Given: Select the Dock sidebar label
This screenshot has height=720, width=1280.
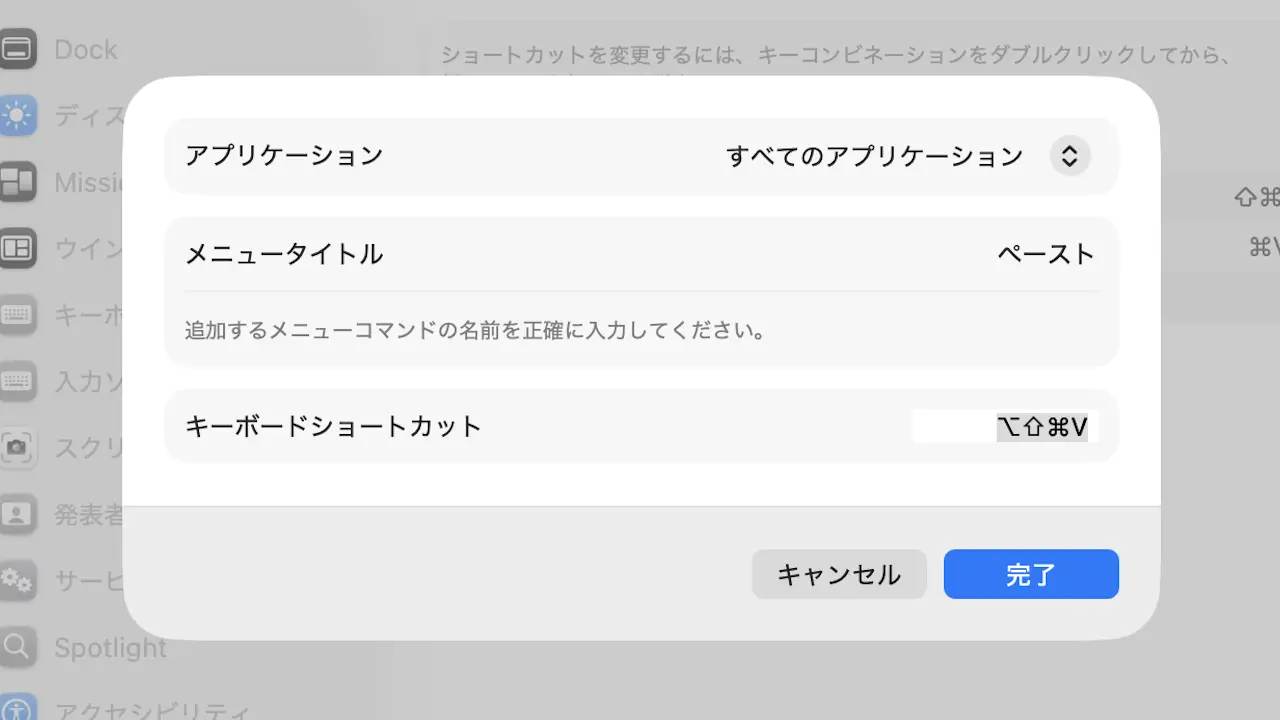Looking at the screenshot, I should point(86,49).
